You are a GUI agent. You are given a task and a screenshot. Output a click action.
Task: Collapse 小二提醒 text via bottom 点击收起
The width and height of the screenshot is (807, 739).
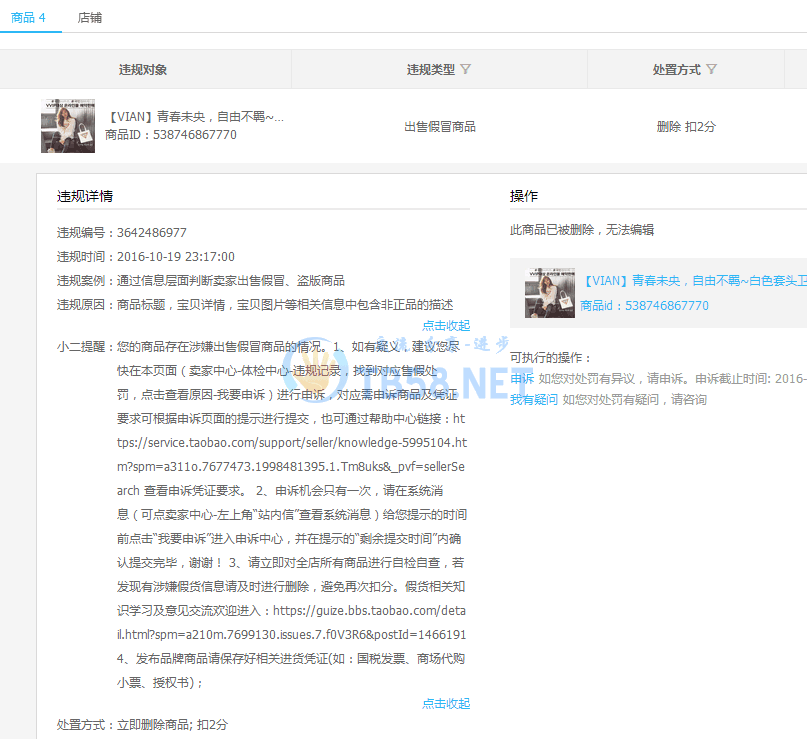point(445,703)
